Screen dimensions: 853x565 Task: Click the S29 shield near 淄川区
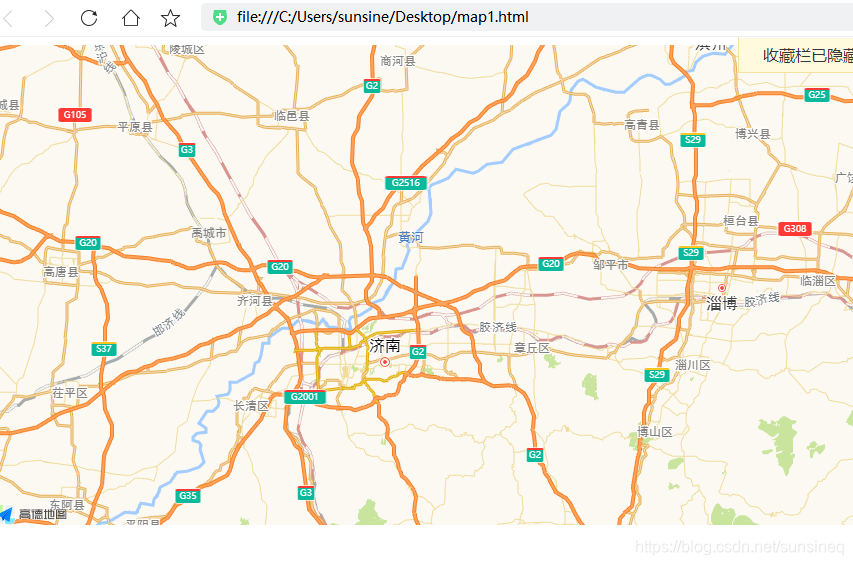[x=657, y=374]
